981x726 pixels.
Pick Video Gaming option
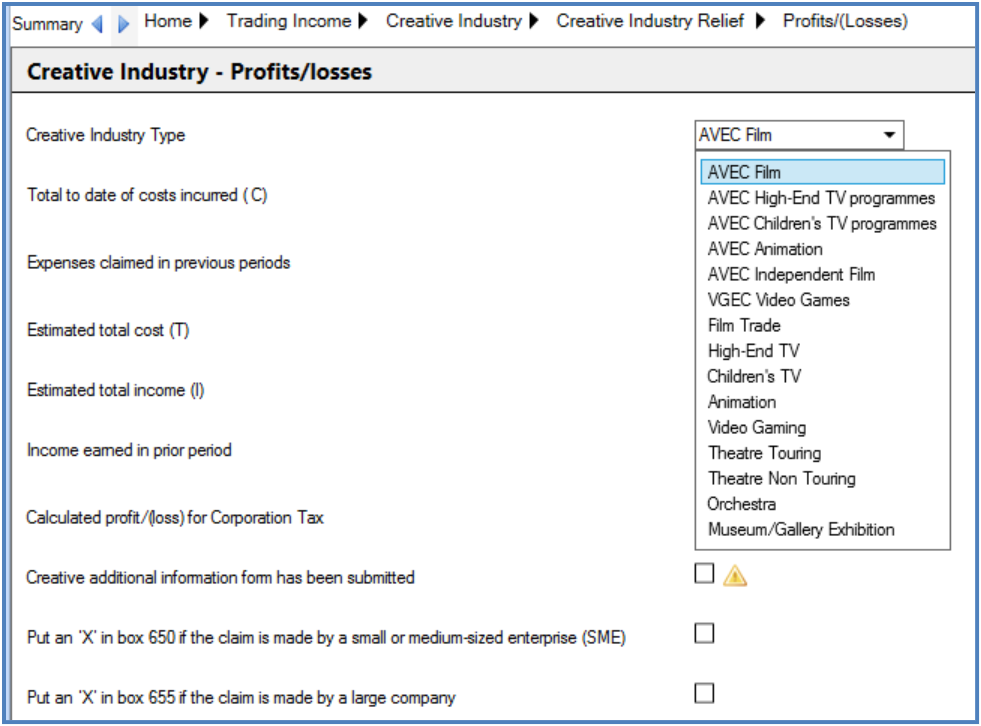[757, 427]
